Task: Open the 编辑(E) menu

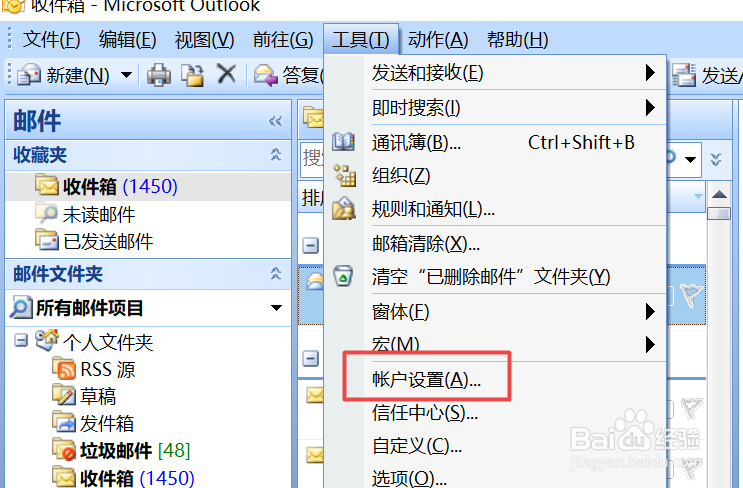Action: coord(127,39)
